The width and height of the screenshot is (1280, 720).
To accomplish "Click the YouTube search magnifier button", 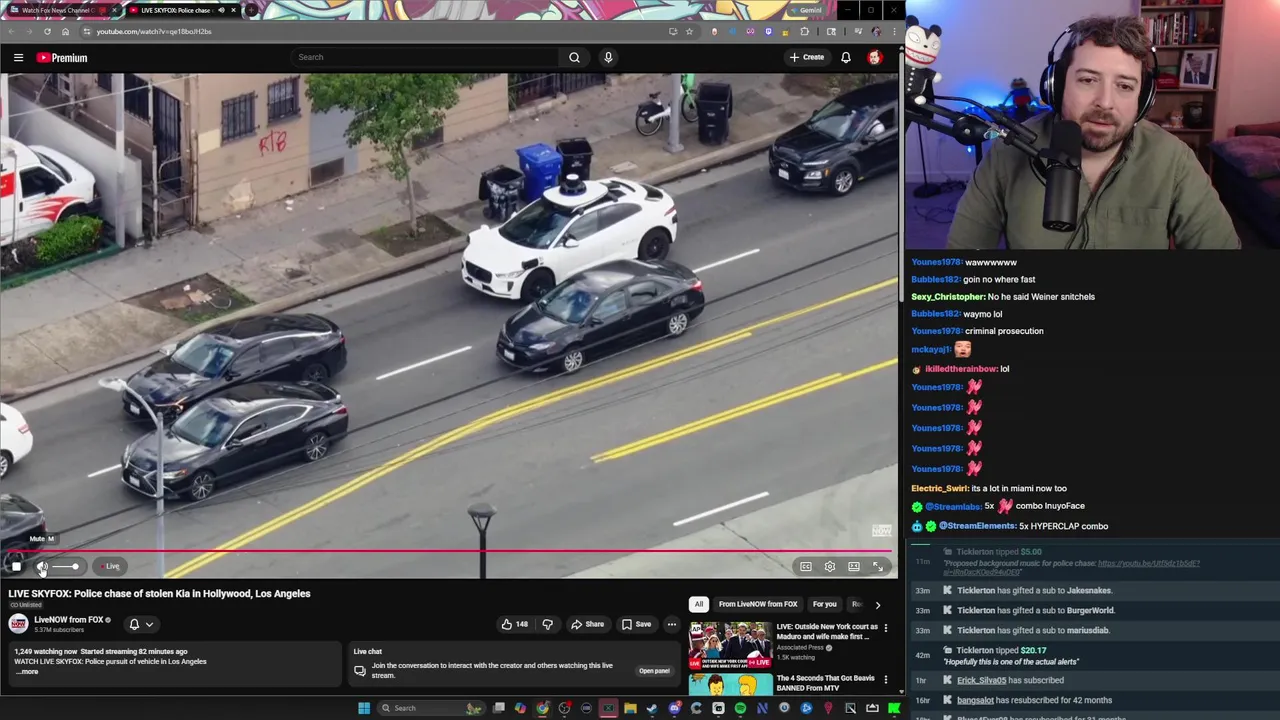I will [x=574, y=57].
